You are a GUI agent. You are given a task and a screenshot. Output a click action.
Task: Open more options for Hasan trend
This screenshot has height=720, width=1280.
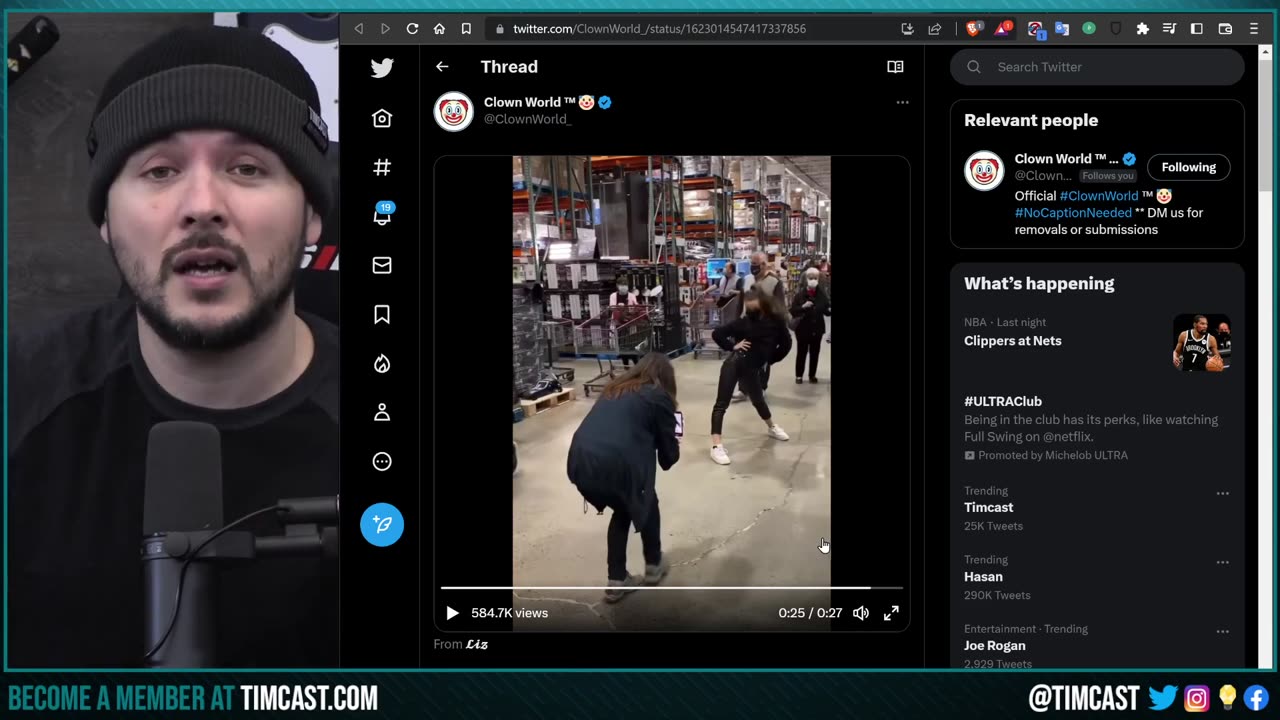click(1222, 562)
